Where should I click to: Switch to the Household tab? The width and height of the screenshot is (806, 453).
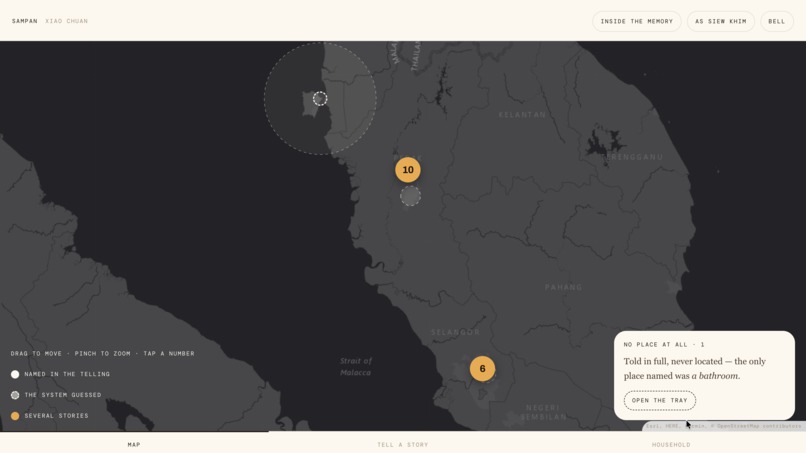pyautogui.click(x=671, y=445)
